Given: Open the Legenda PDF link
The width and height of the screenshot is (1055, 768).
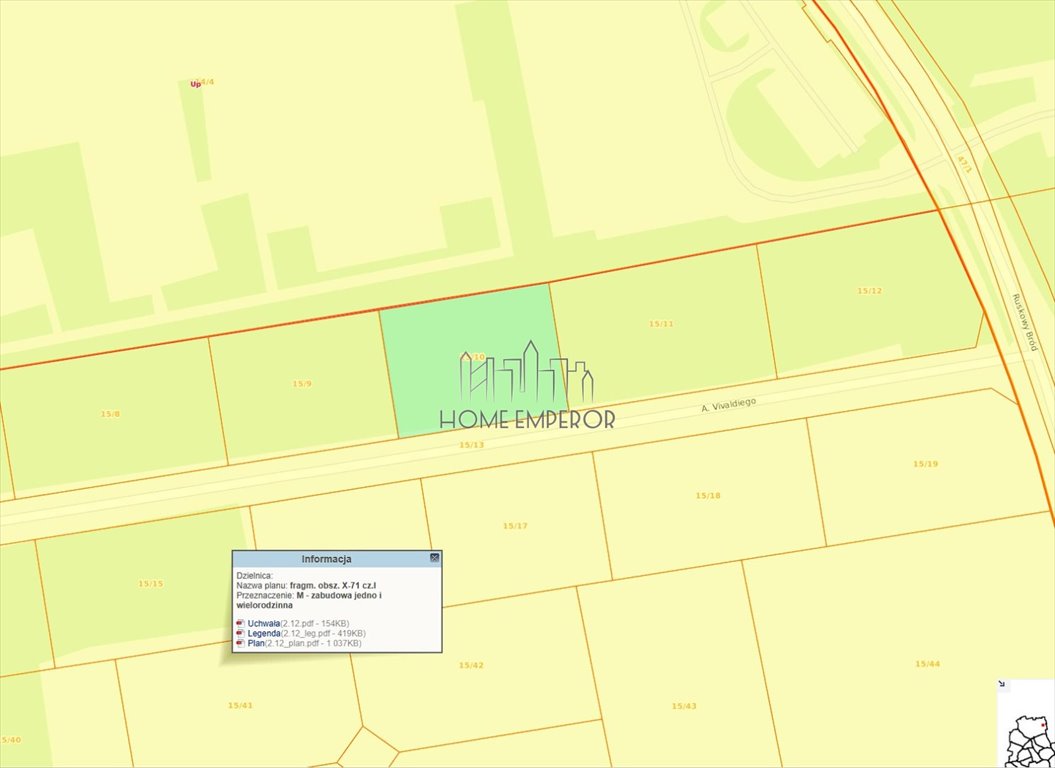Looking at the screenshot, I should [264, 633].
